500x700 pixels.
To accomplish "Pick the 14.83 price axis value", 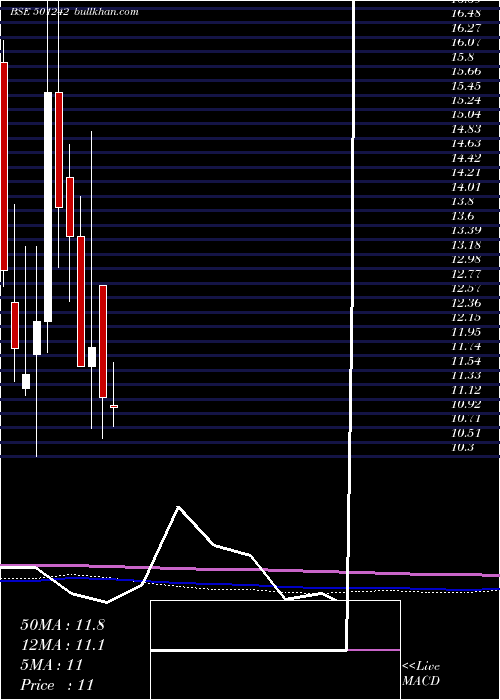I will 466,129.
